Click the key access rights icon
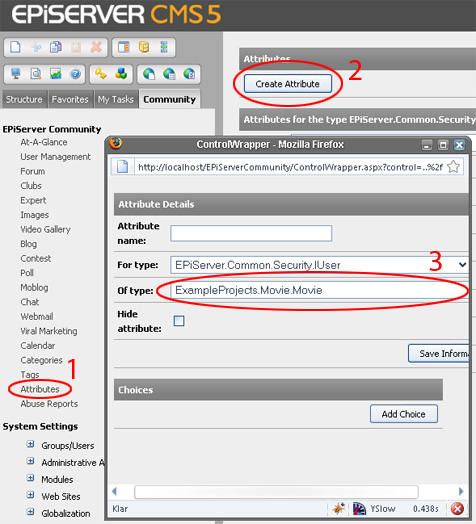The height and width of the screenshot is (524, 476). [101, 74]
